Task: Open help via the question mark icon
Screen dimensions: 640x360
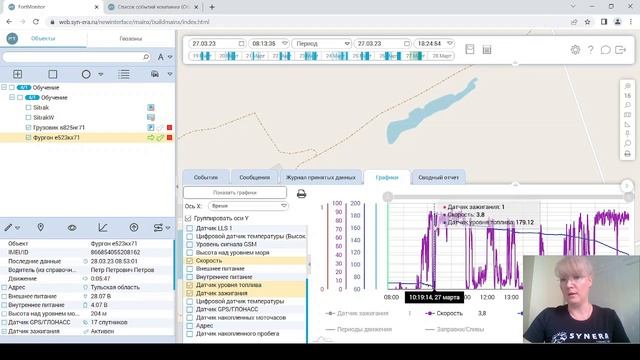Action: (x=590, y=50)
